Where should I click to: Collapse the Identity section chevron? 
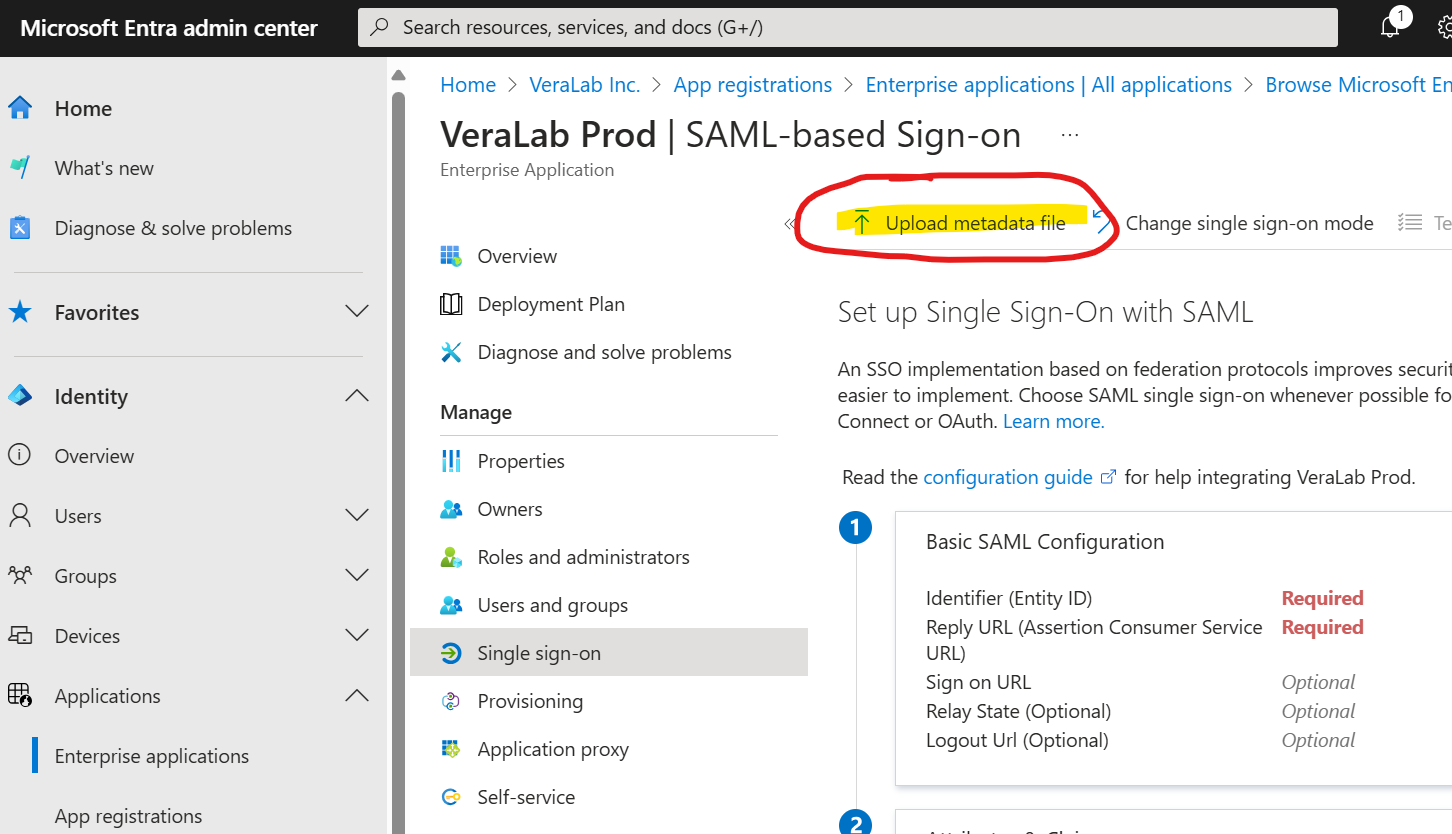click(x=357, y=396)
